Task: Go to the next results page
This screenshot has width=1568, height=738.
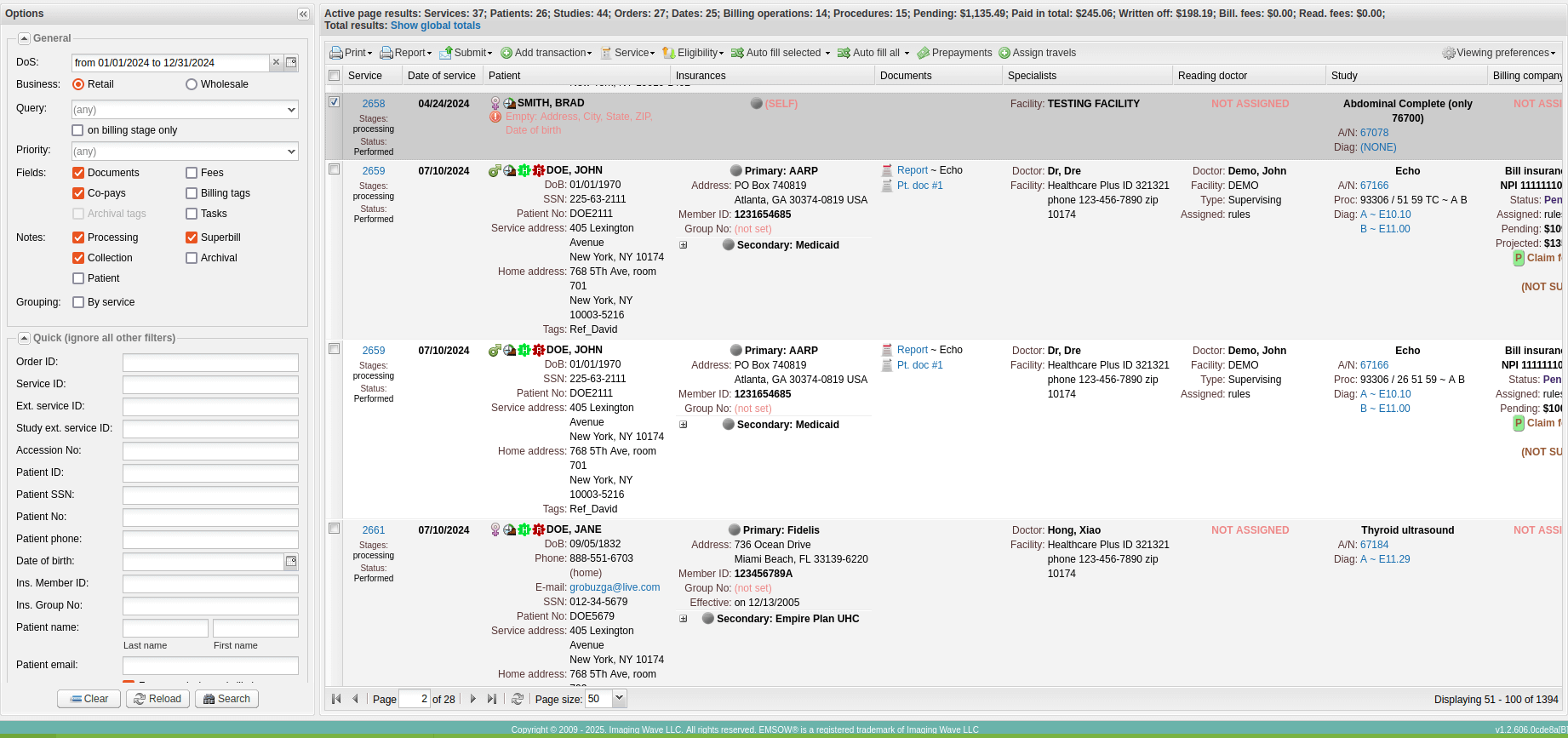Action: coord(473,699)
